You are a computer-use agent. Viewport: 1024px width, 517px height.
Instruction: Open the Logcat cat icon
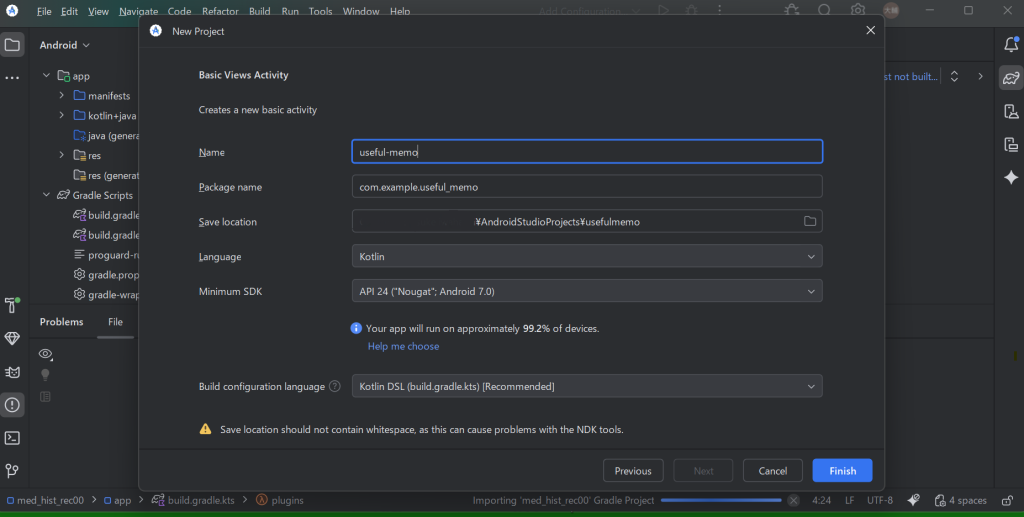12,372
